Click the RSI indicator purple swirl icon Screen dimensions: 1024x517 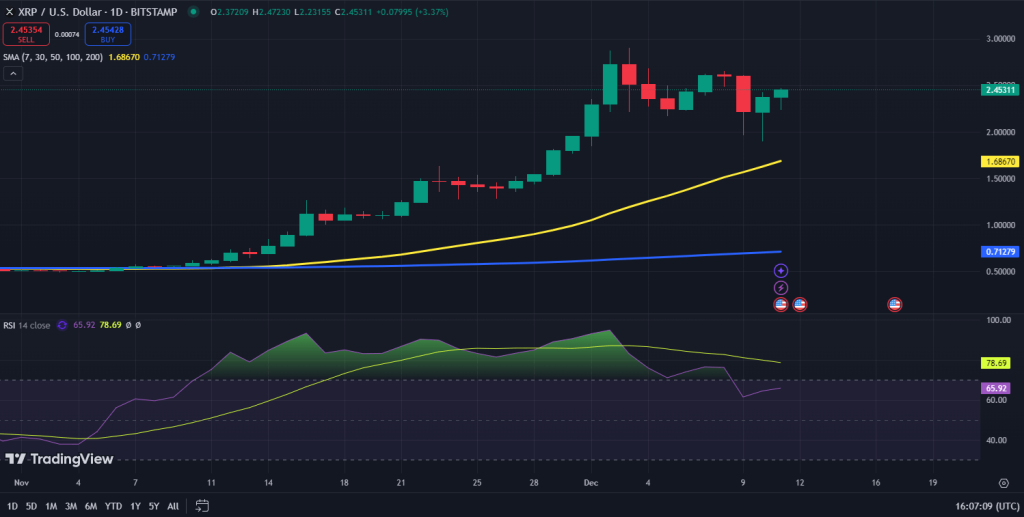(62, 325)
